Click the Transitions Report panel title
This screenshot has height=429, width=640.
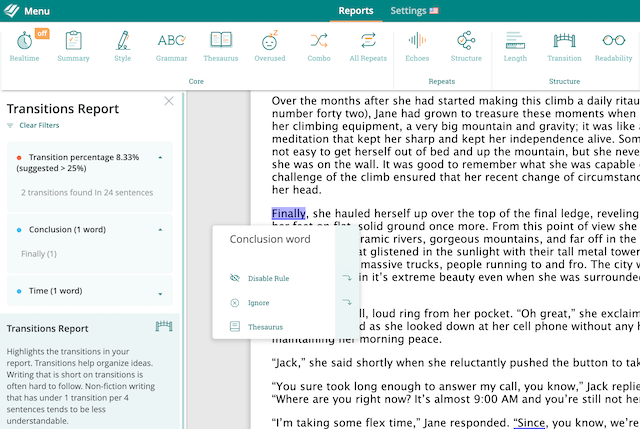coord(63,109)
